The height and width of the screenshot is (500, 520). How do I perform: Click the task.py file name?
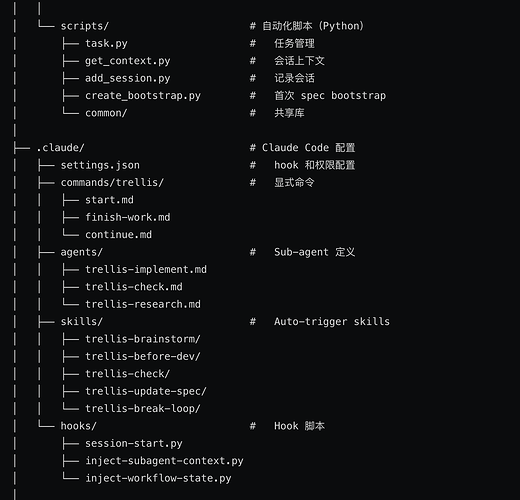(x=106, y=44)
